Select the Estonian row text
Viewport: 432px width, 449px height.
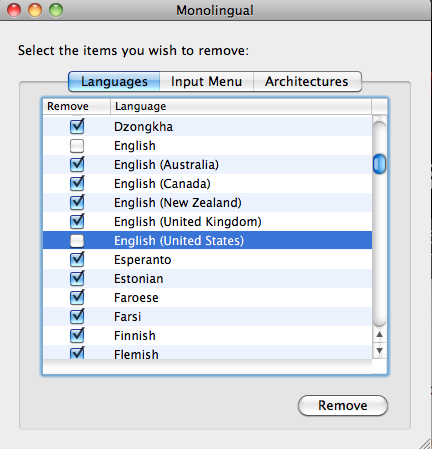[x=139, y=279]
